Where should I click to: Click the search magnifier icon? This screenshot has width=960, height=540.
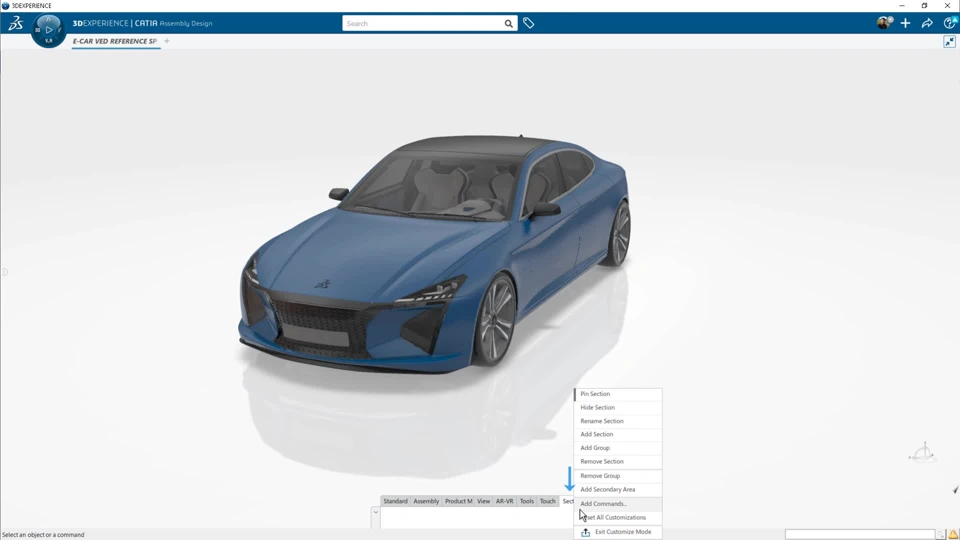click(x=508, y=23)
